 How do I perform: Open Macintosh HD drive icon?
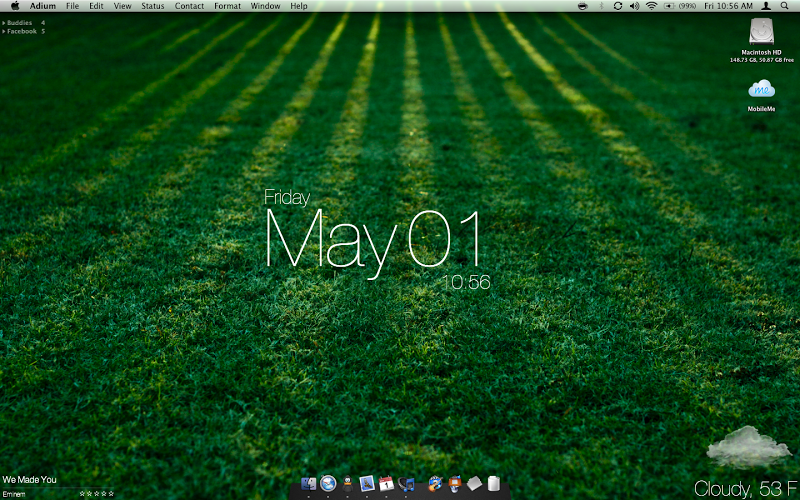[761, 32]
